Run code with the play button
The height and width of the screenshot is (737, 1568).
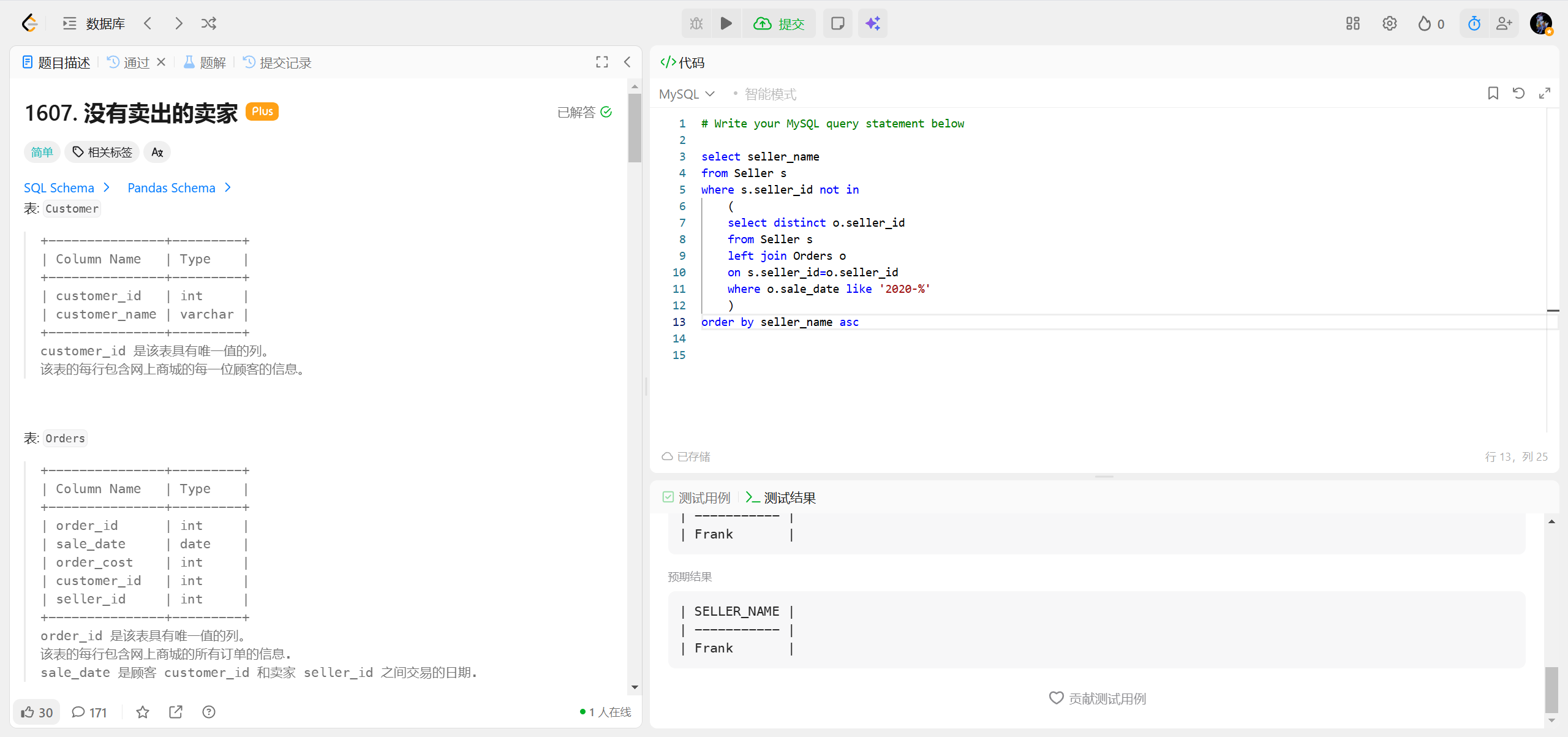click(x=726, y=23)
